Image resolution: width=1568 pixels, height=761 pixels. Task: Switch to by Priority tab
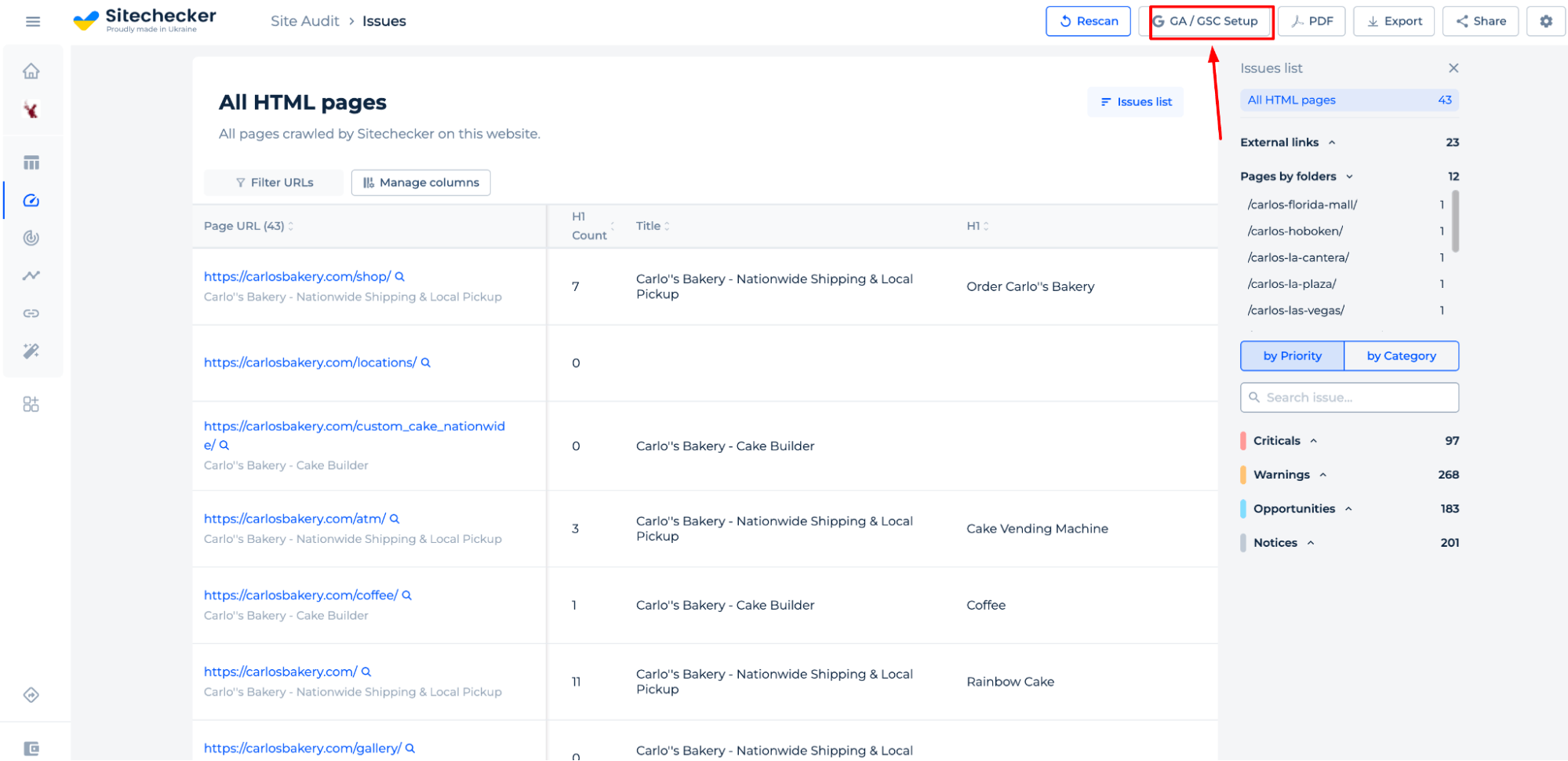tap(1292, 356)
